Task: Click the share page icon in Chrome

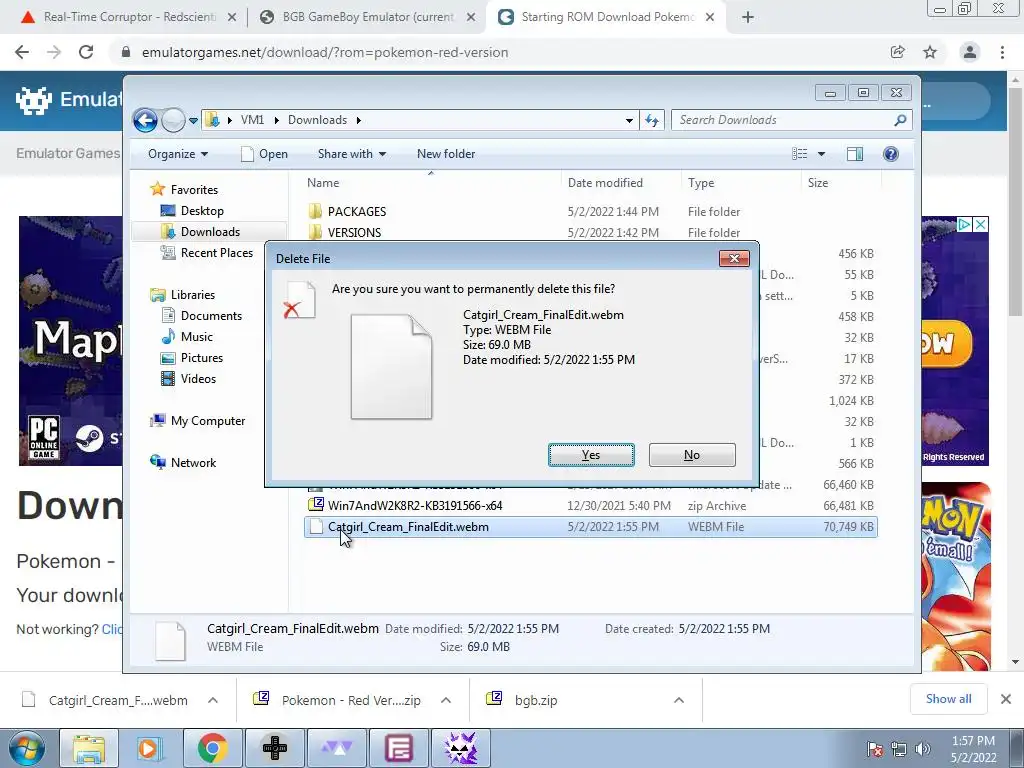Action: [x=897, y=52]
